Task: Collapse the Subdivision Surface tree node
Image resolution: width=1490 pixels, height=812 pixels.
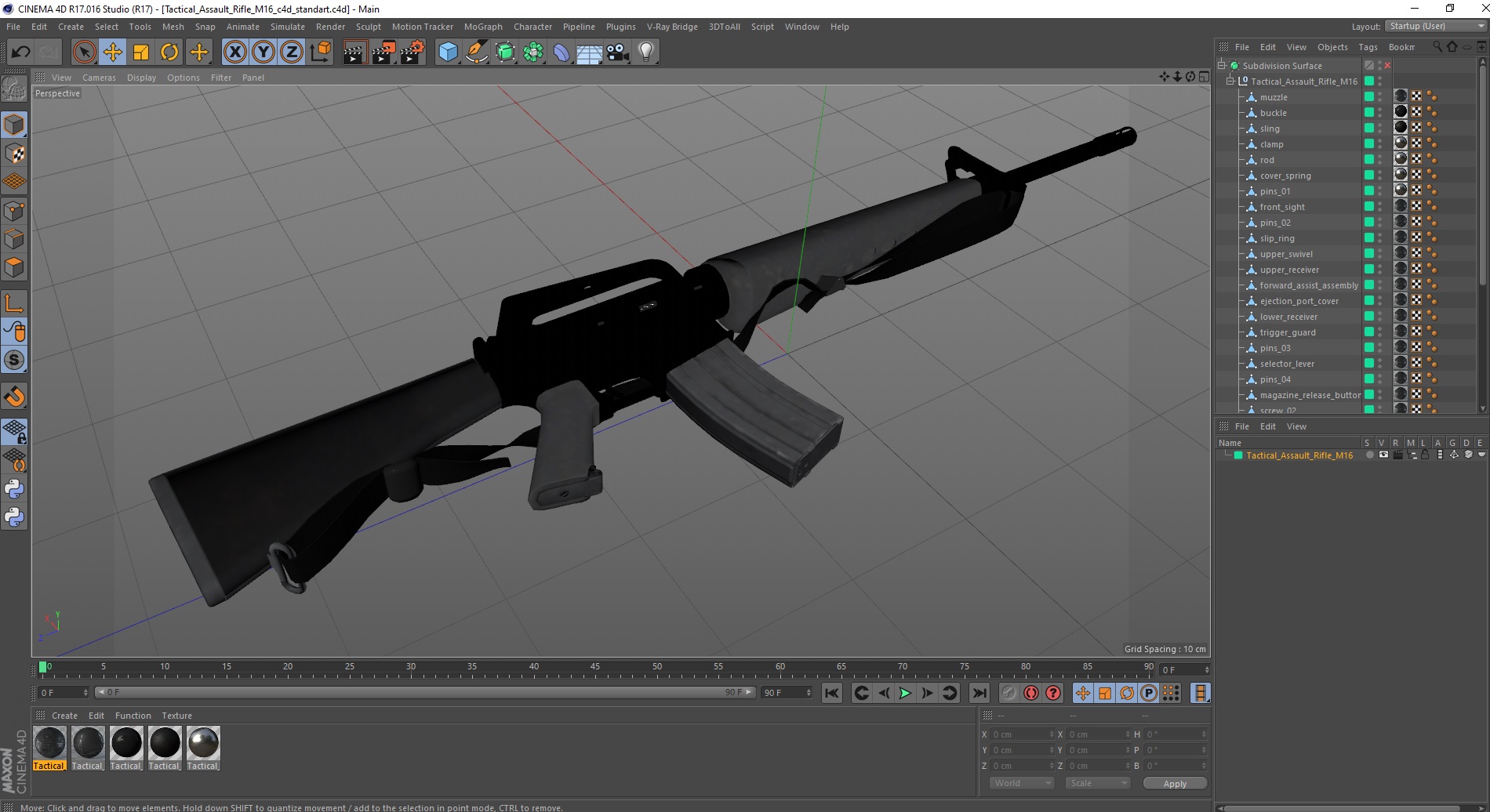Action: point(1222,66)
